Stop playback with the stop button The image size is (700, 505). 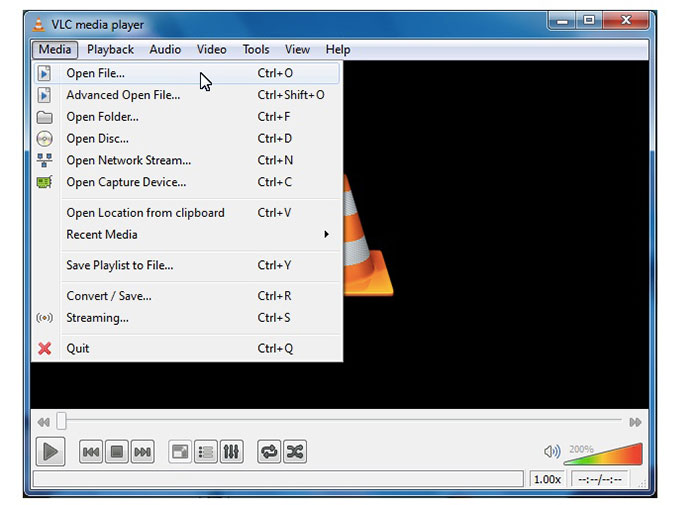[117, 452]
